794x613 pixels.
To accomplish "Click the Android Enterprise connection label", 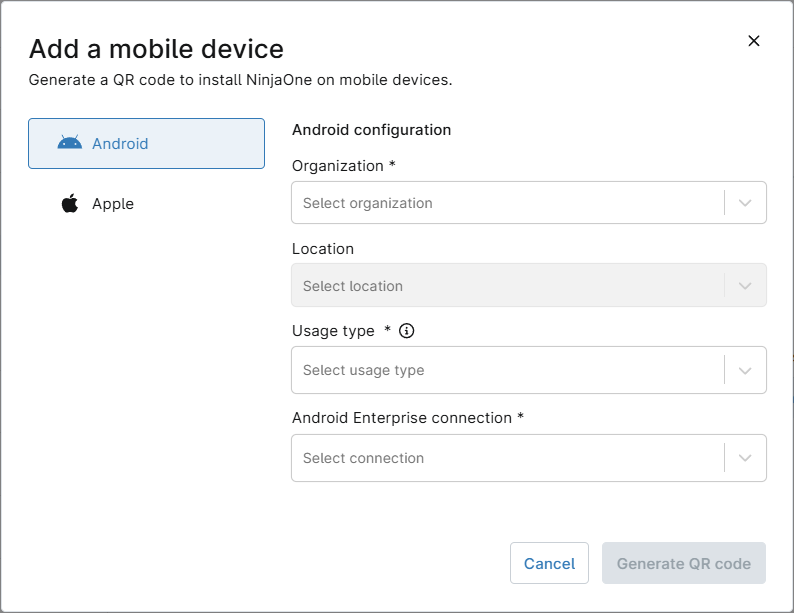I will [x=402, y=418].
